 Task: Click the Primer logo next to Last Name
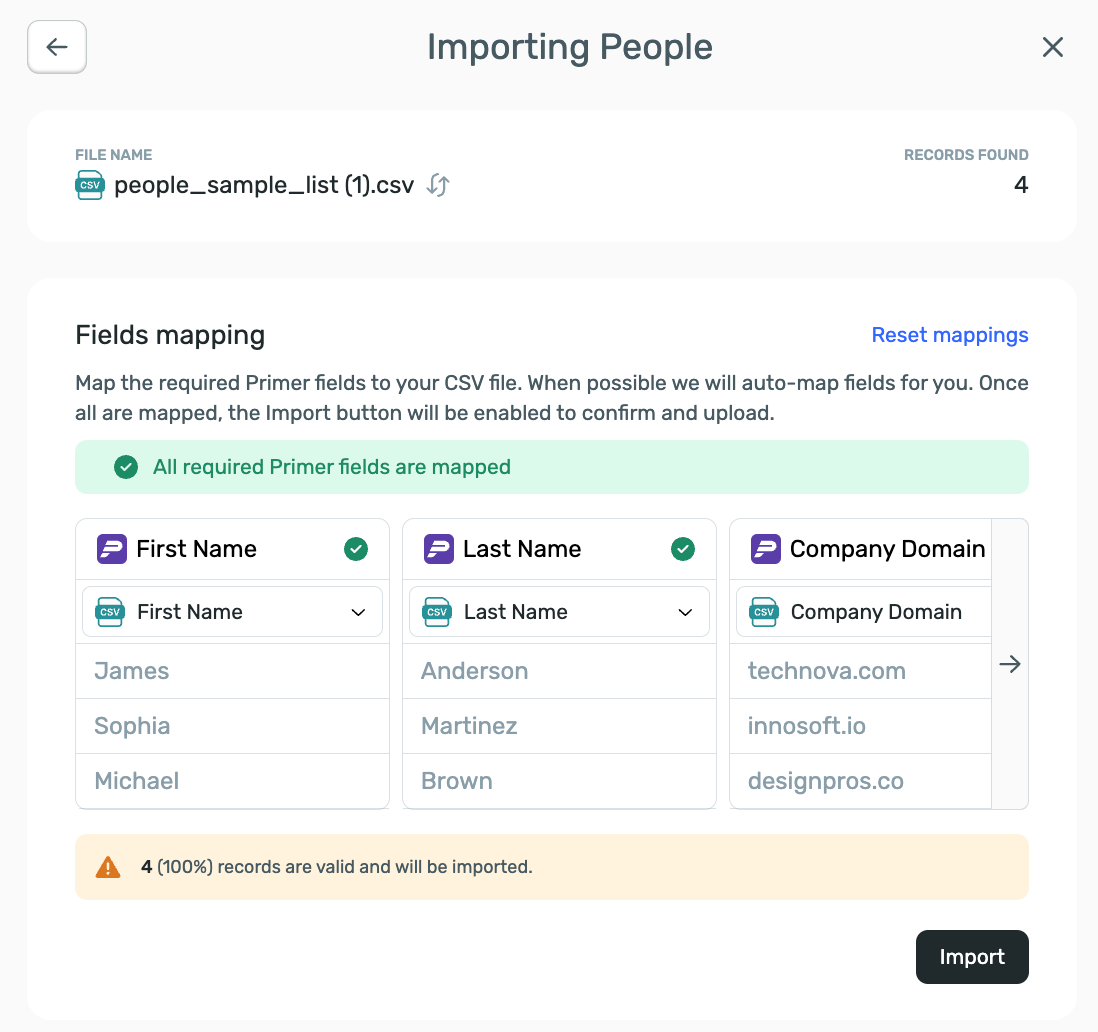coord(438,549)
